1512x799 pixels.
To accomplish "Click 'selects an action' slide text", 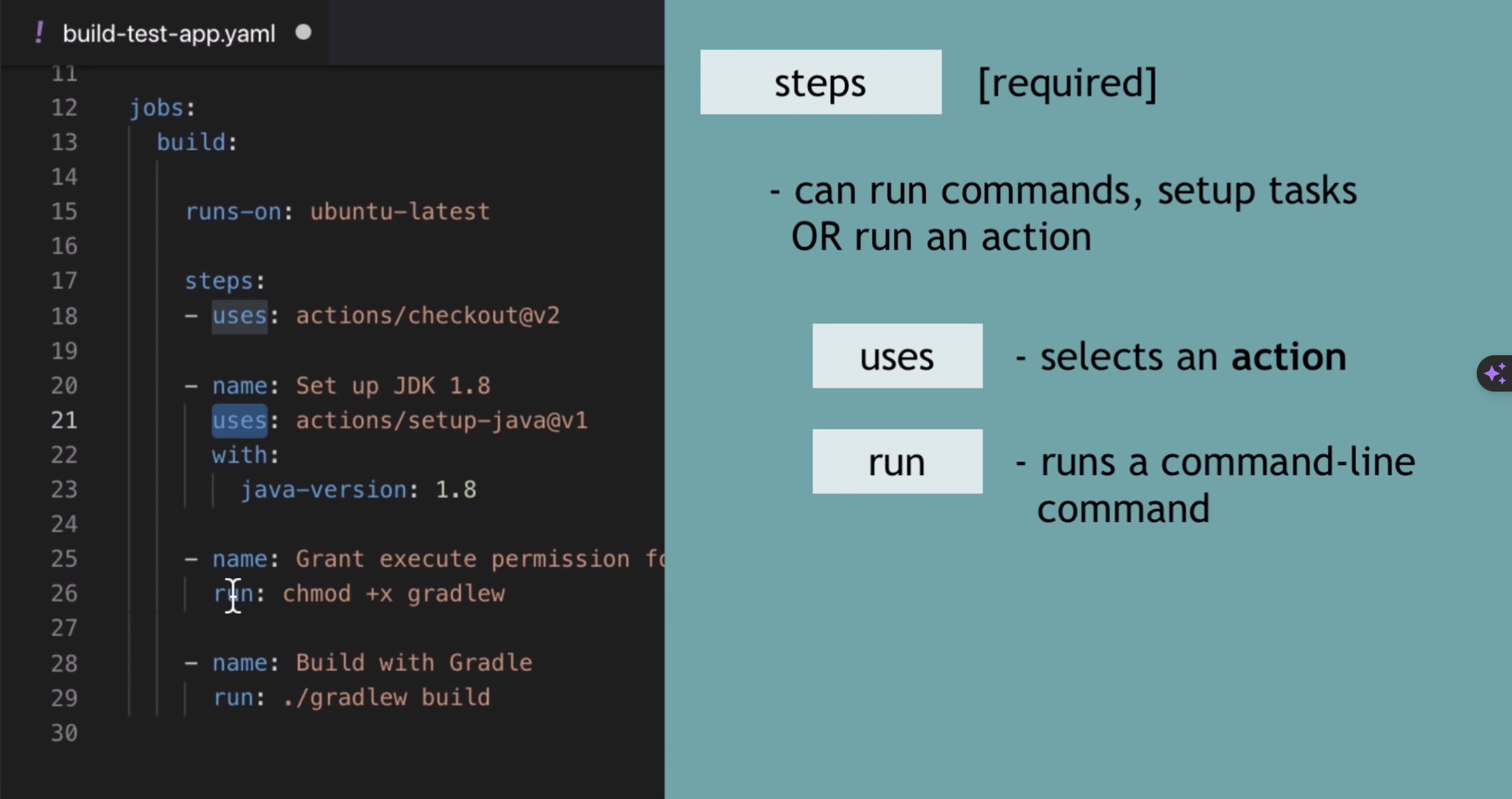I will coord(1192,356).
